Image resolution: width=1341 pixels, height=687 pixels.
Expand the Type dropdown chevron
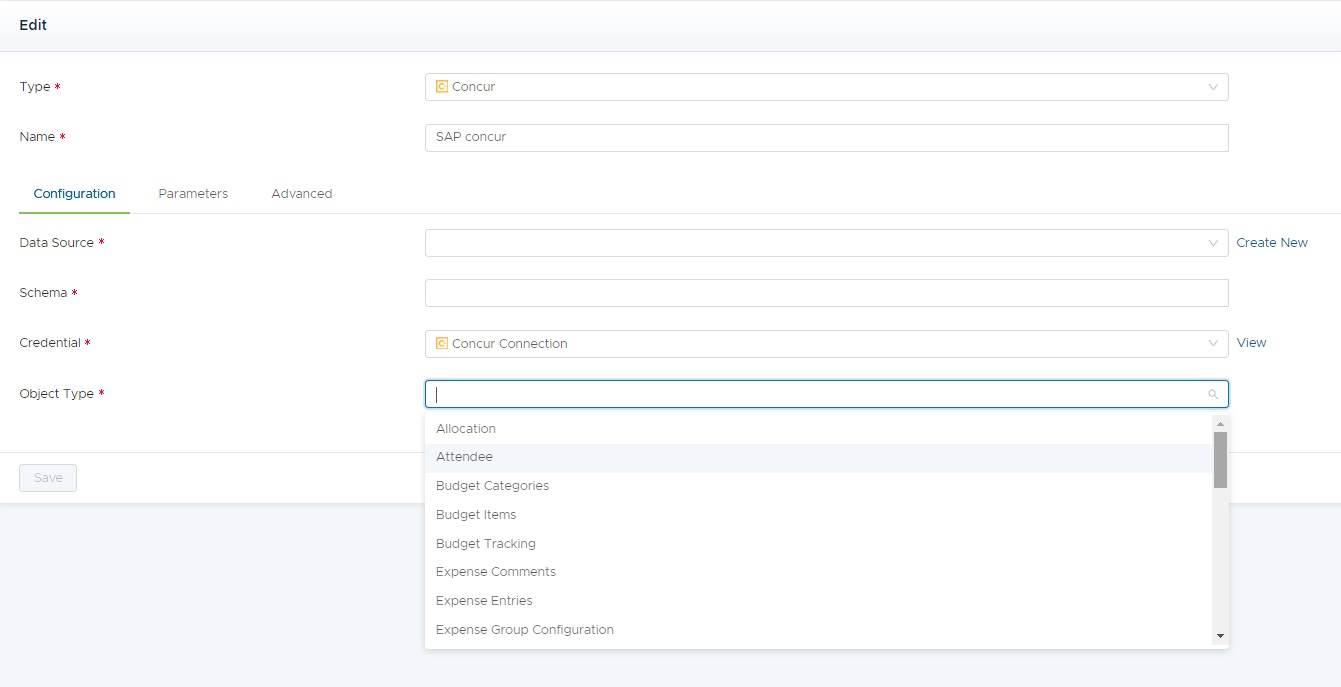1213,87
